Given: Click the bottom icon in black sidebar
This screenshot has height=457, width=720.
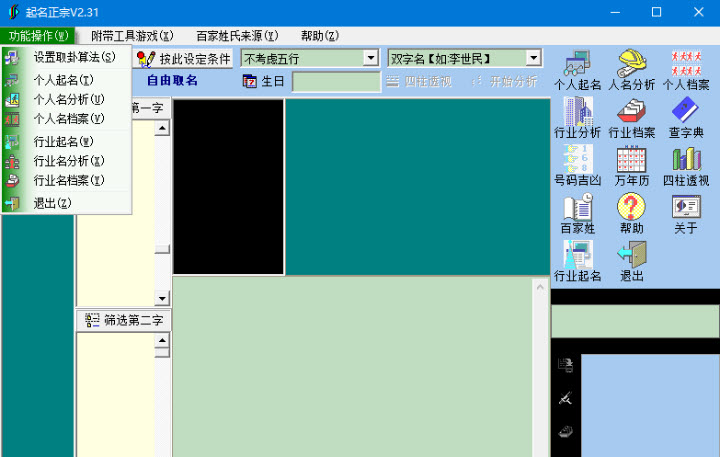Looking at the screenshot, I should pos(565,431).
